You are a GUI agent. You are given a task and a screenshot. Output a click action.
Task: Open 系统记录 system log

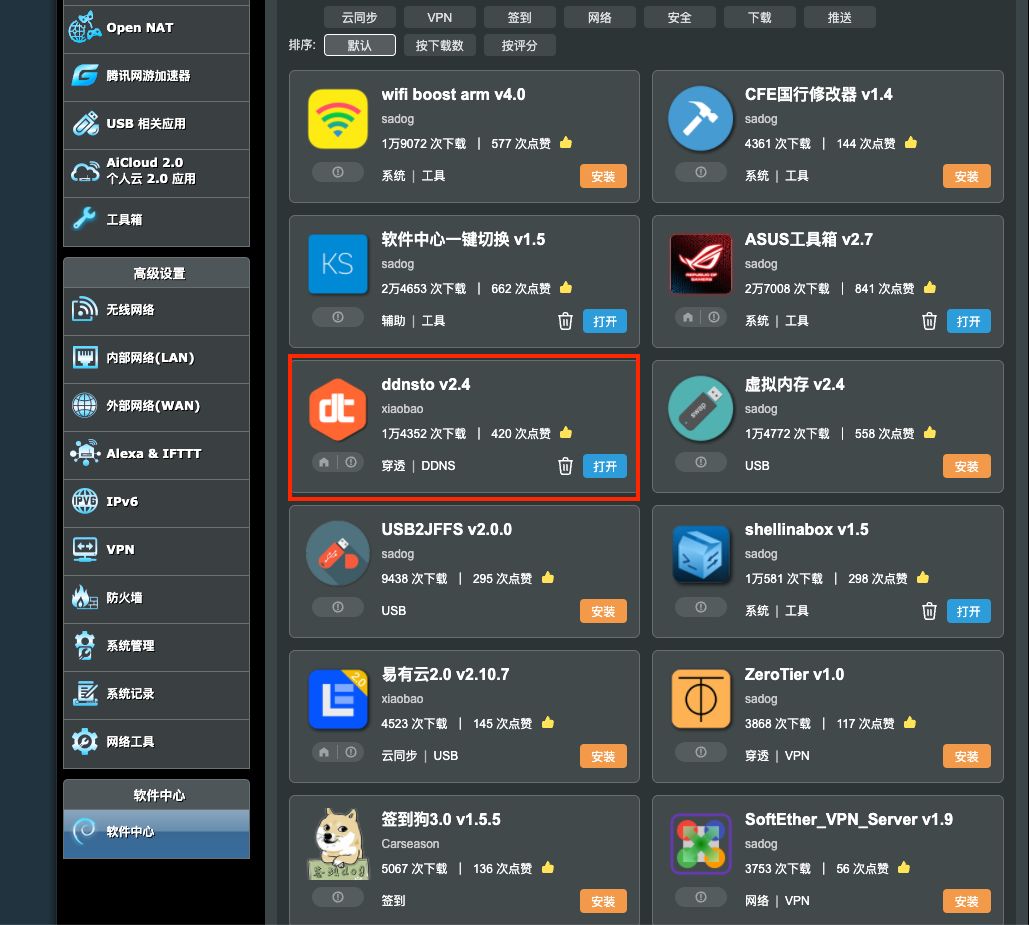pyautogui.click(x=156, y=694)
